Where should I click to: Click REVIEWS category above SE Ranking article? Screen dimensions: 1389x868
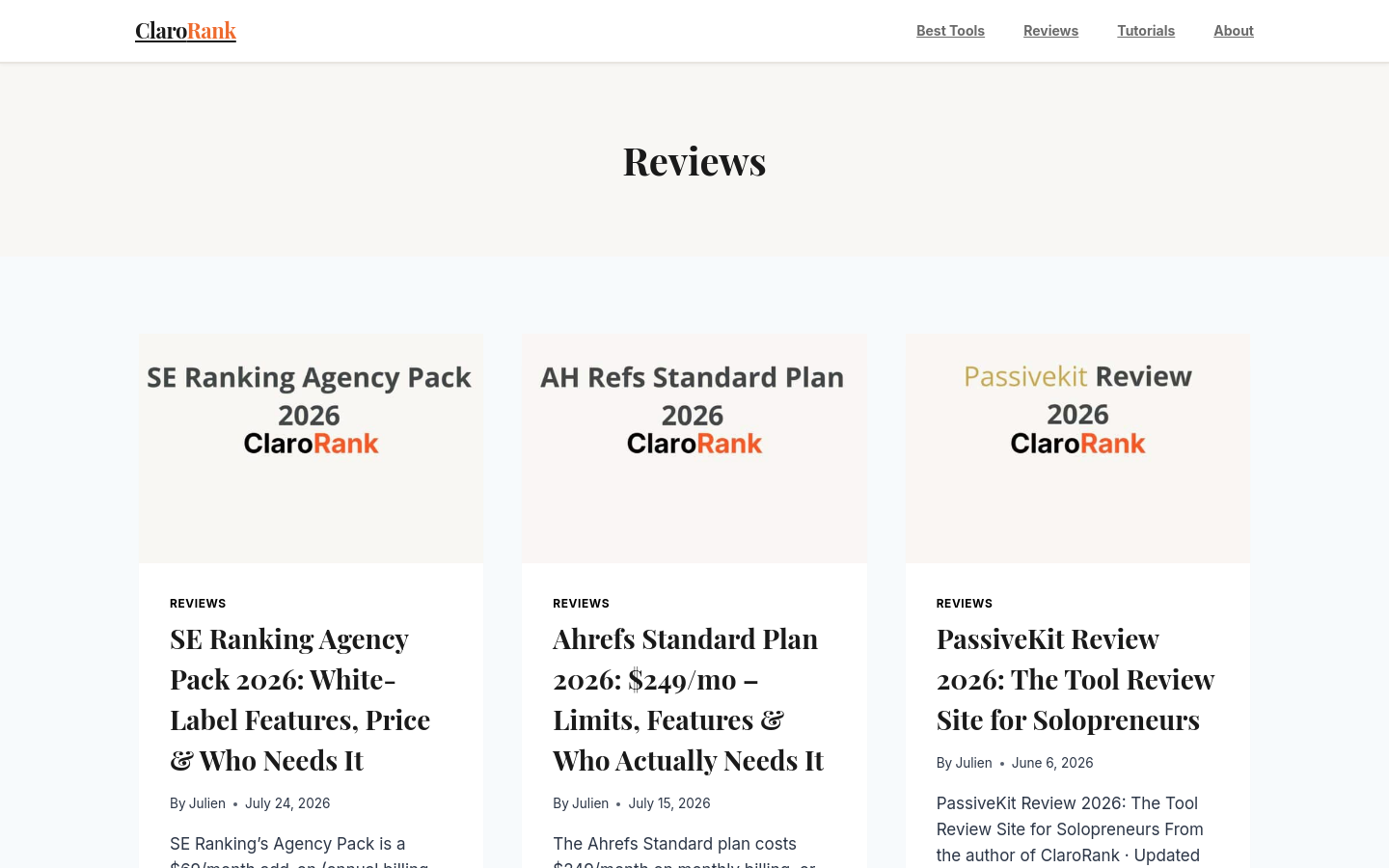[198, 604]
